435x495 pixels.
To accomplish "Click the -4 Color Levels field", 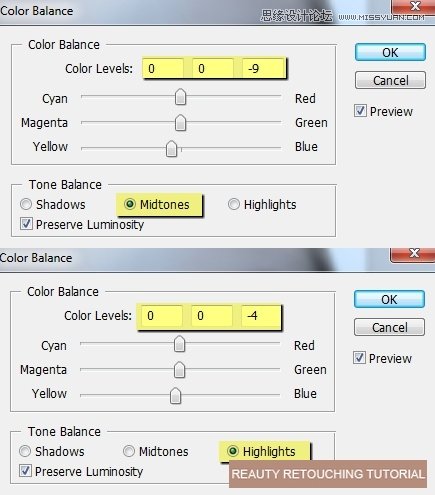I will 261,315.
